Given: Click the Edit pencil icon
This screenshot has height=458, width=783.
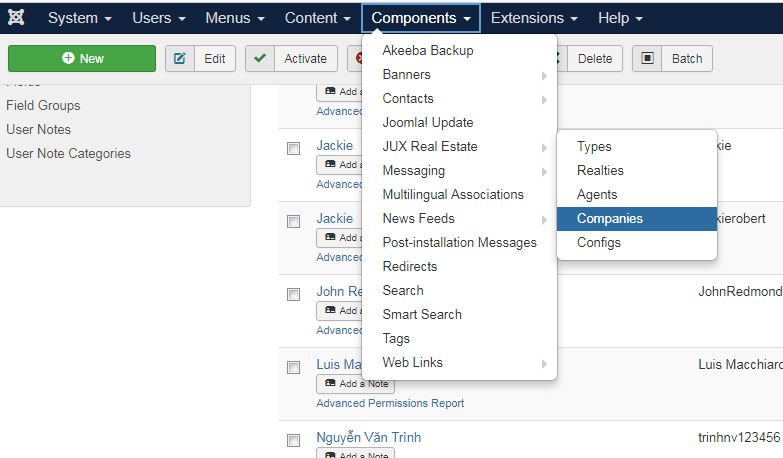Looking at the screenshot, I should [x=180, y=58].
